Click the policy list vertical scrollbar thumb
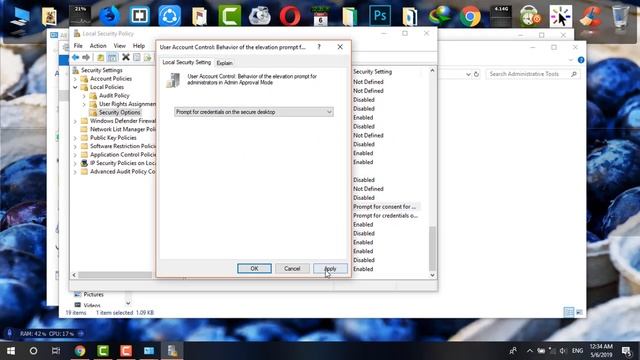Screen dimensions: 640x360 point(432,248)
